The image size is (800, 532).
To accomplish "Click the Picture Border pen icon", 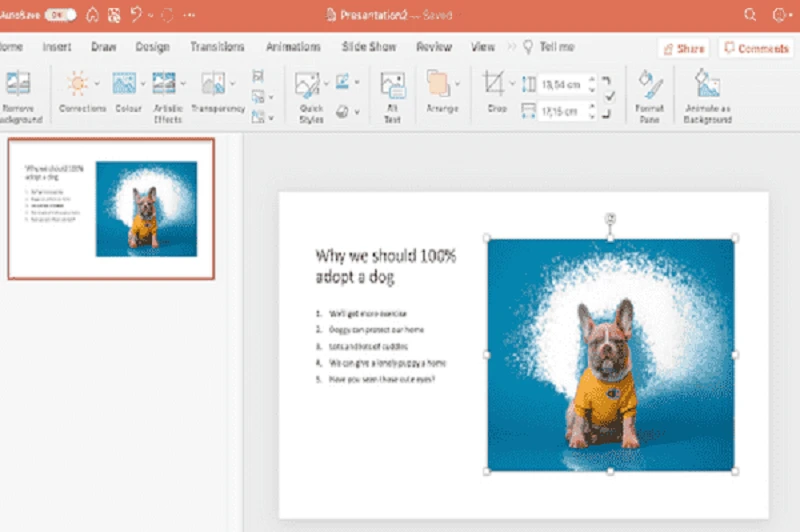I will point(342,82).
